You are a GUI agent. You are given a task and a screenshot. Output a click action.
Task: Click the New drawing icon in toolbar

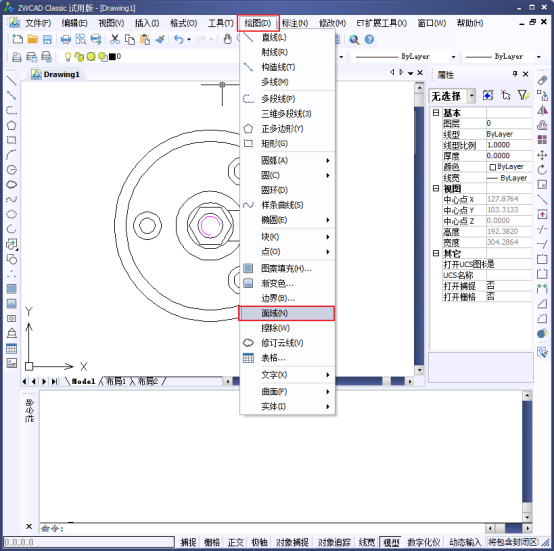click(x=17, y=39)
